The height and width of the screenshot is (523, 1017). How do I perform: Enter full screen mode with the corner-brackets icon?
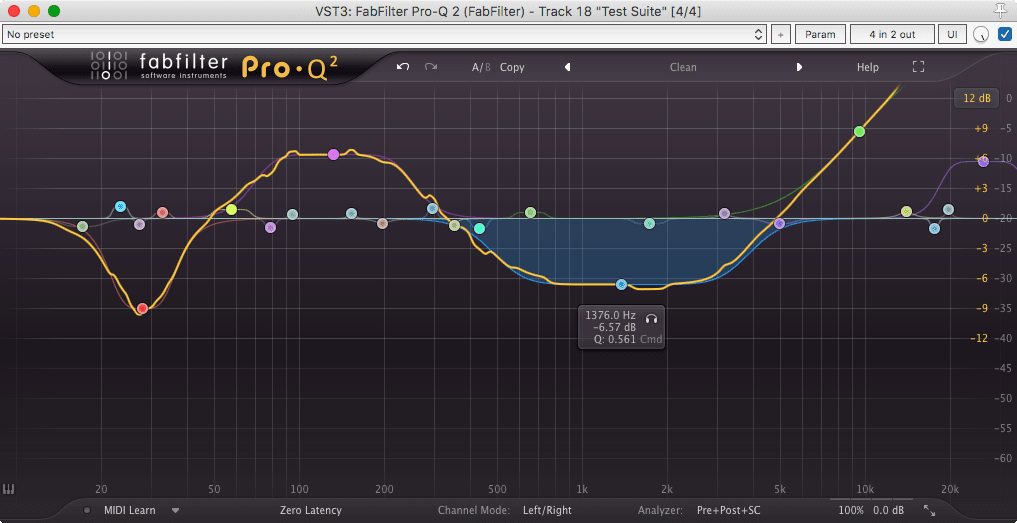918,67
